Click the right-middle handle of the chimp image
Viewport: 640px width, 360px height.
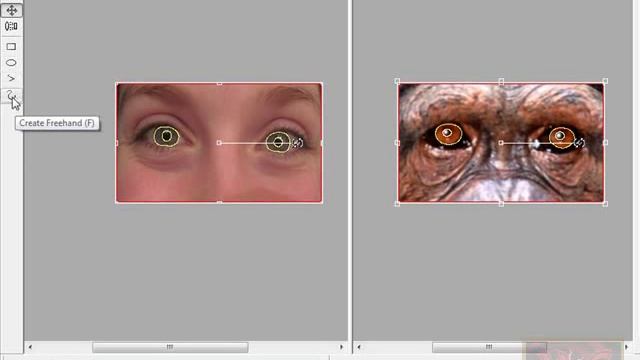[605, 143]
